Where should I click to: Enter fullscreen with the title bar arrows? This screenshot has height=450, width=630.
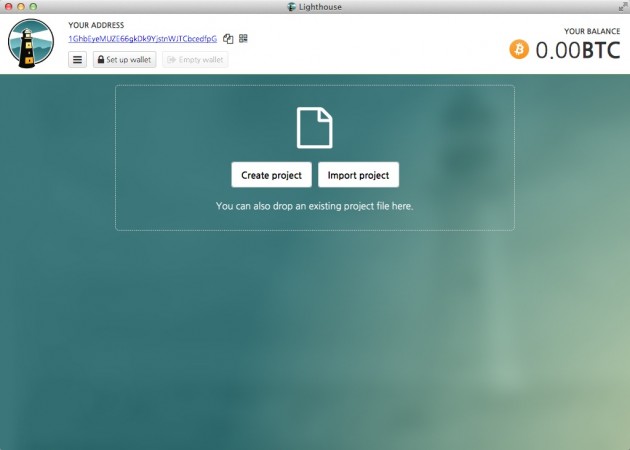click(x=622, y=7)
